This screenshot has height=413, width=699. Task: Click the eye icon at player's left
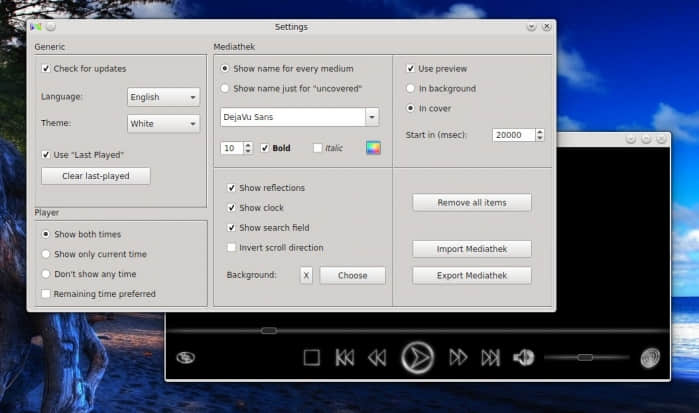point(186,358)
